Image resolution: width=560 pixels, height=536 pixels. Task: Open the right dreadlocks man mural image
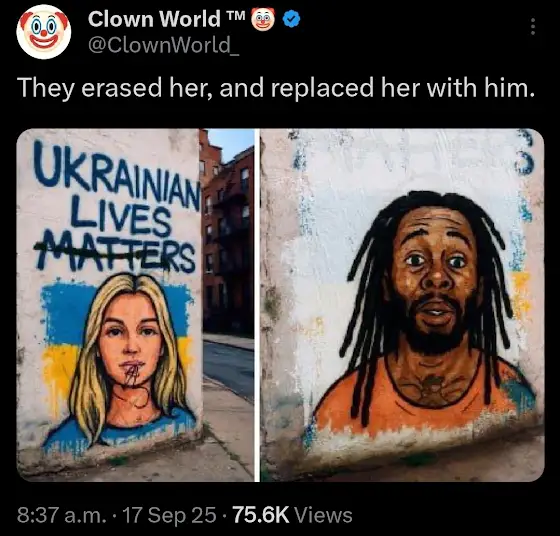click(x=402, y=305)
